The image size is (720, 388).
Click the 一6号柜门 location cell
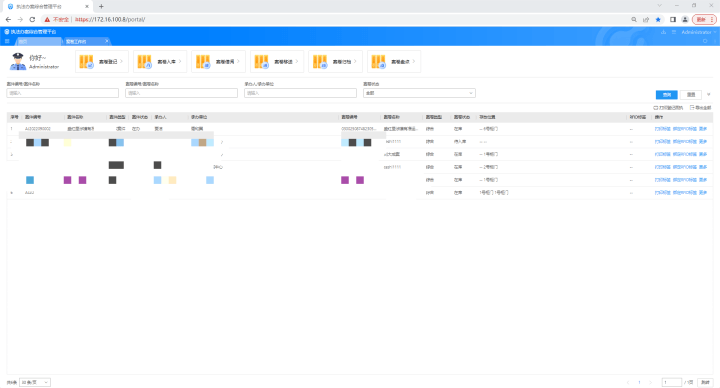[x=488, y=129]
